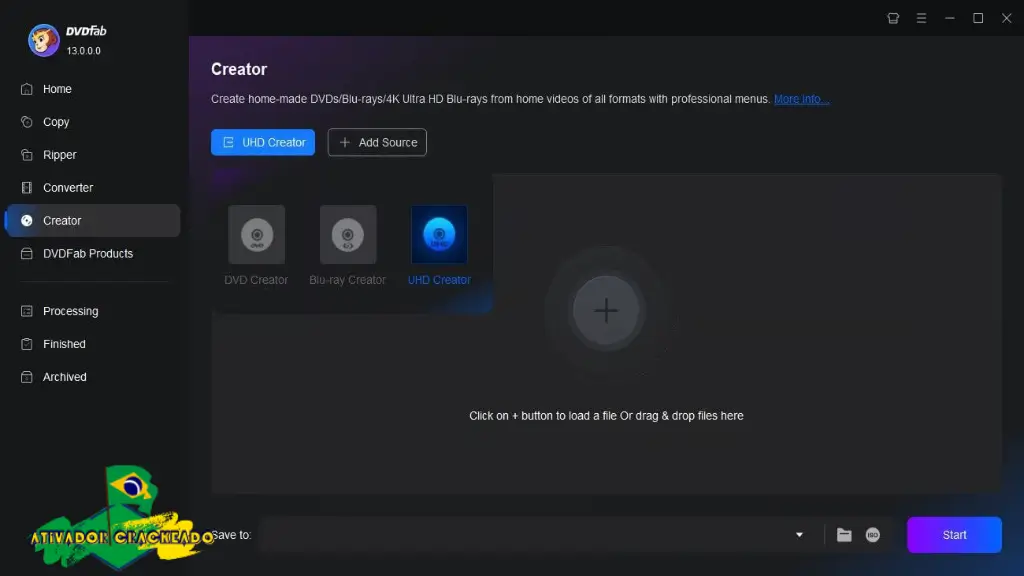Select folder output icon
The height and width of the screenshot is (576, 1024).
844,535
